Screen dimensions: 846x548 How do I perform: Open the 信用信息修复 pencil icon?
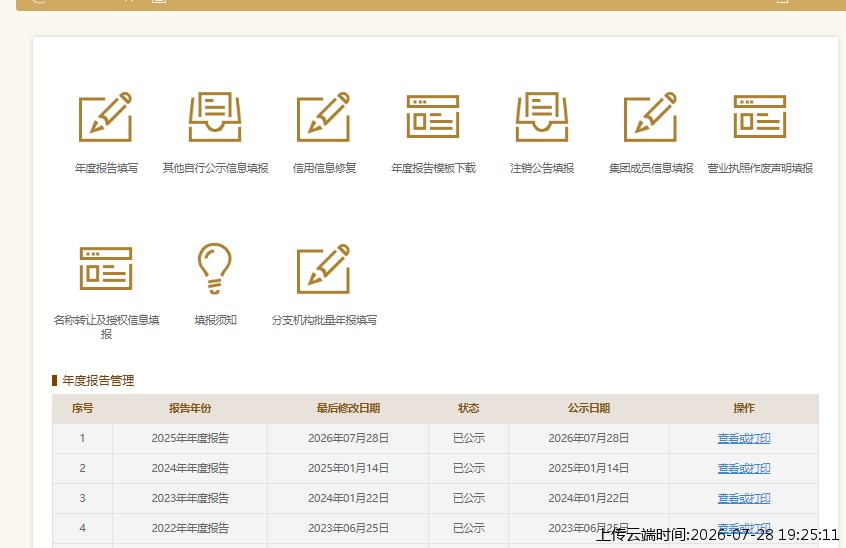pos(324,117)
